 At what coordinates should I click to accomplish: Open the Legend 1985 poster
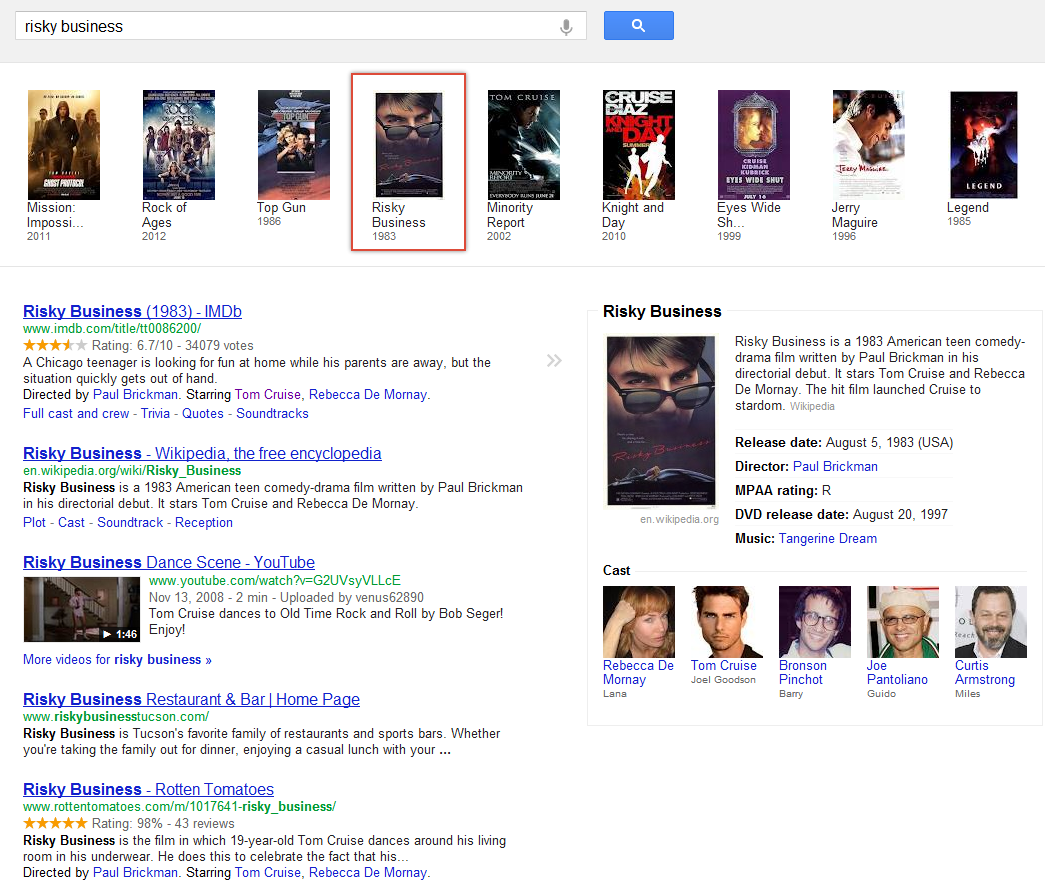[984, 145]
